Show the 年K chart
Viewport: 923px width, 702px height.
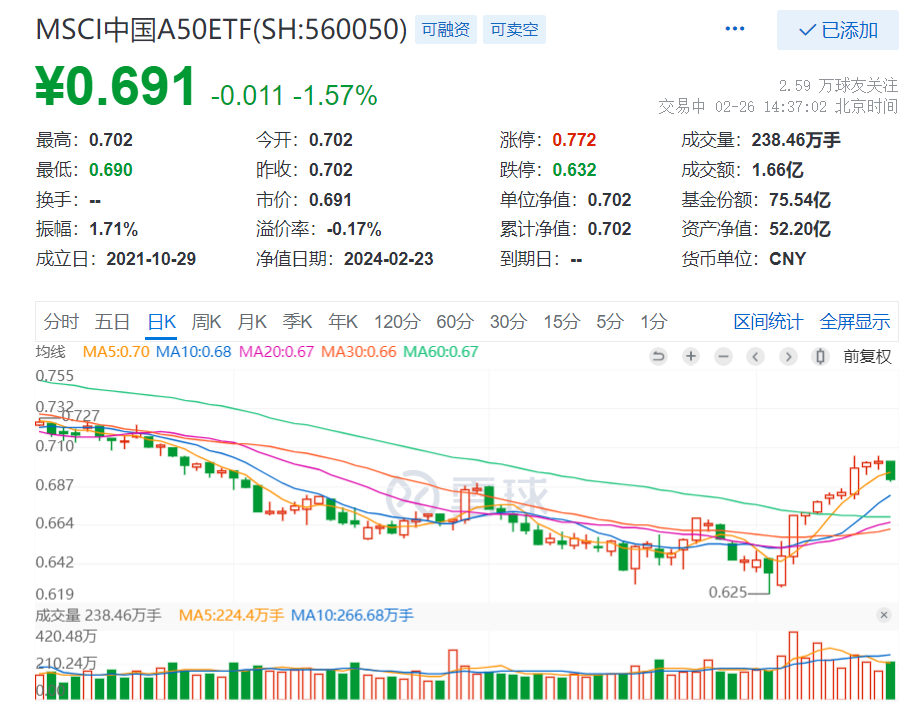343,322
